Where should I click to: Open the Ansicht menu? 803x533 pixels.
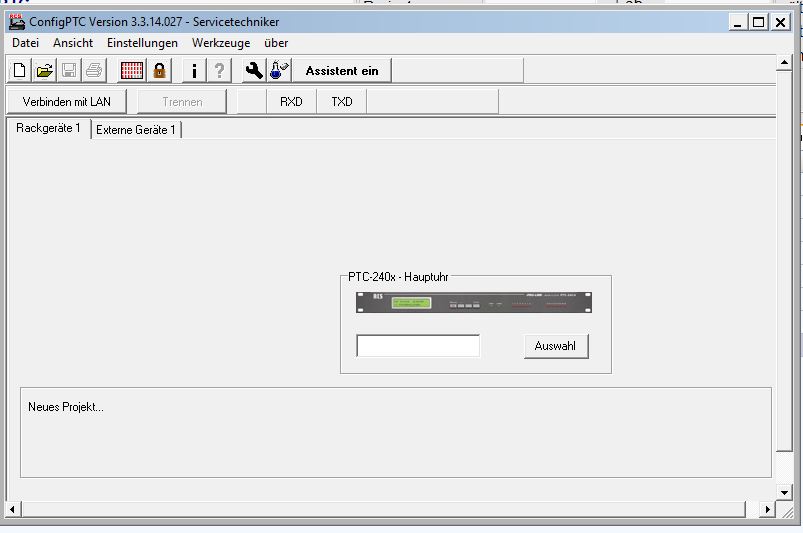click(73, 43)
